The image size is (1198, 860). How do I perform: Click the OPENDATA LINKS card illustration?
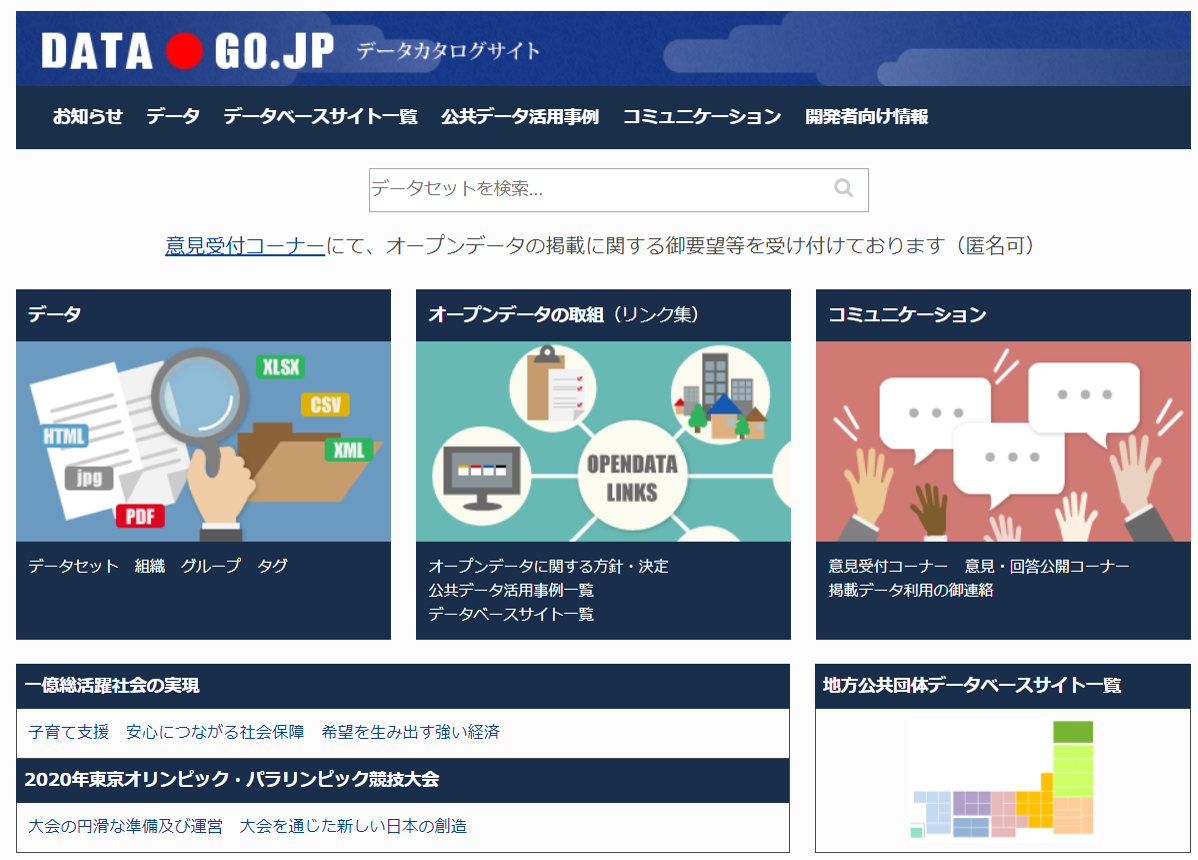(x=603, y=441)
